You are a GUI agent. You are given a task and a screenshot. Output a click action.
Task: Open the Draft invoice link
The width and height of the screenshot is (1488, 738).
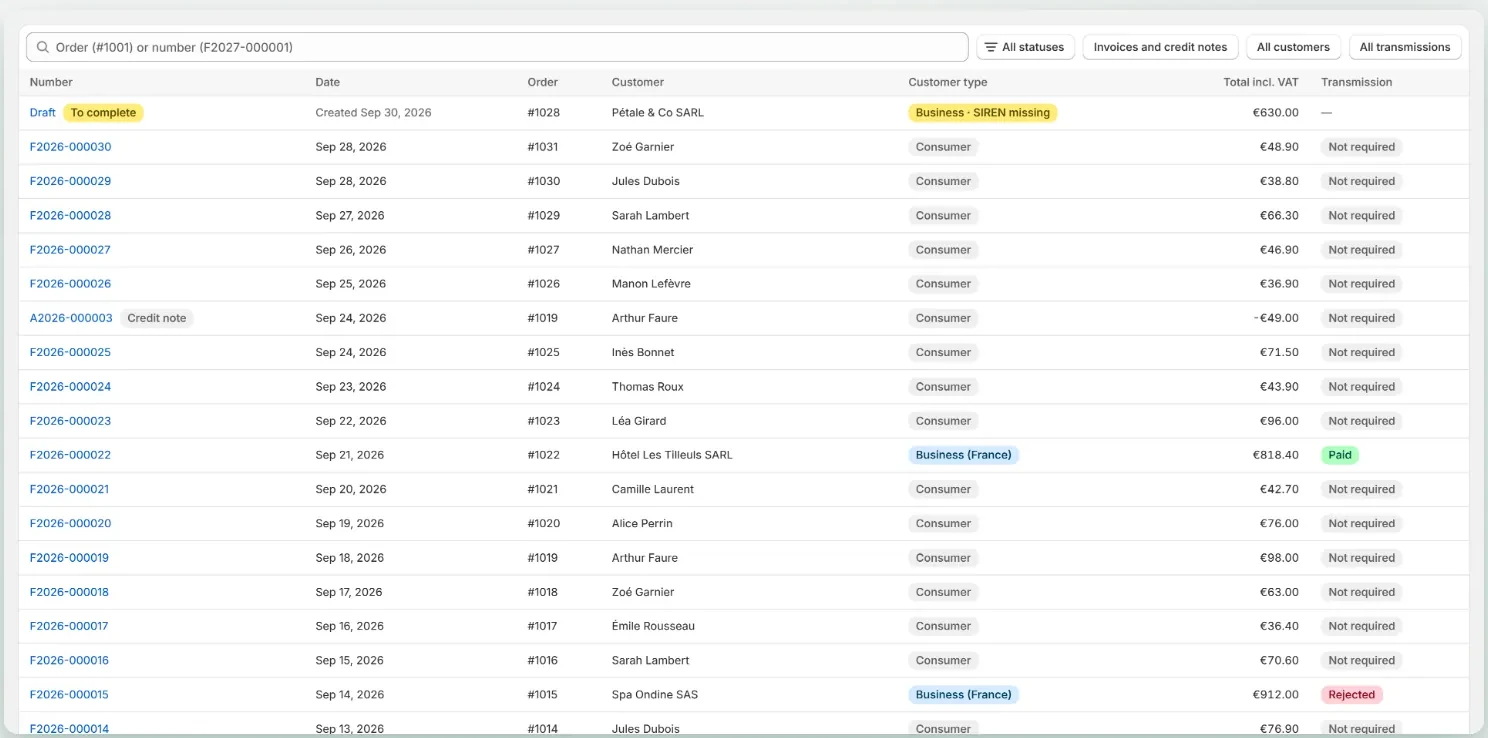pyautogui.click(x=43, y=113)
